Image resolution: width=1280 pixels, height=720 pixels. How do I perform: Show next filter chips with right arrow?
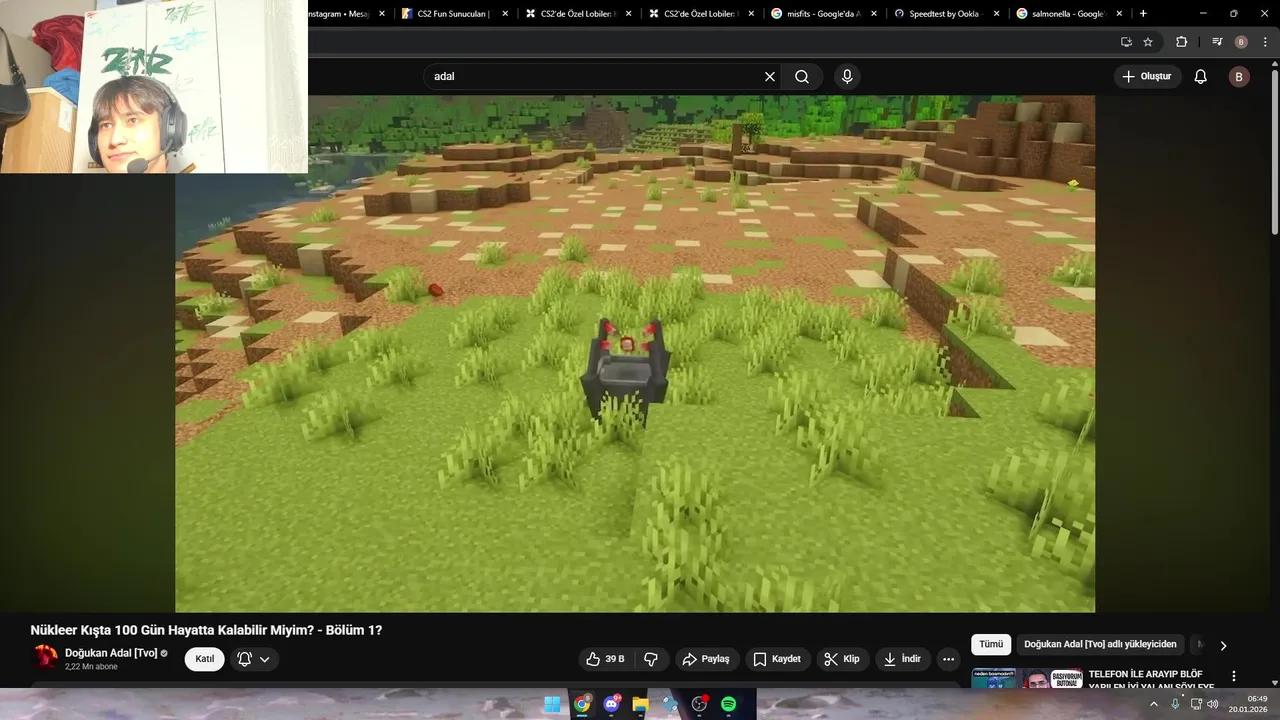pyautogui.click(x=1223, y=646)
